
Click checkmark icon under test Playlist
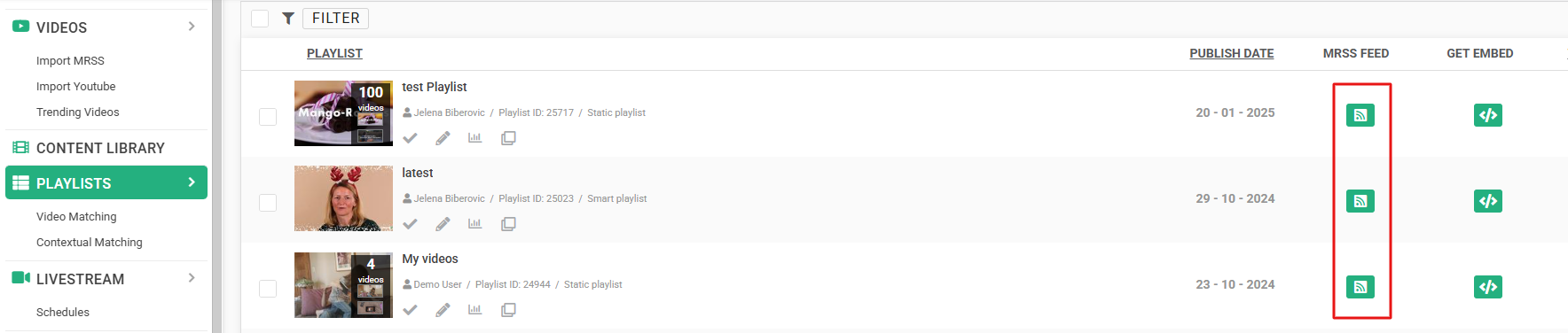click(x=410, y=138)
